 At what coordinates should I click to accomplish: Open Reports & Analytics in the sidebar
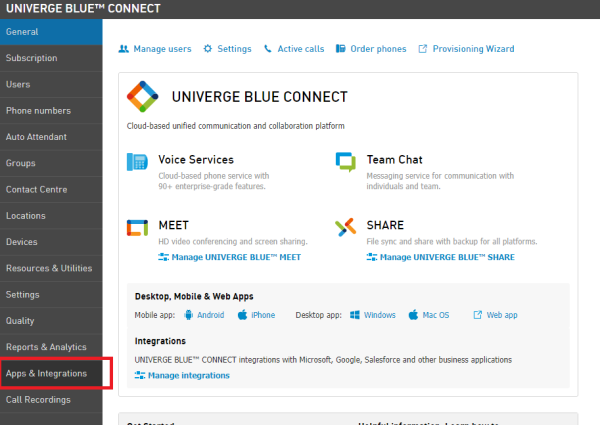tap(51, 347)
